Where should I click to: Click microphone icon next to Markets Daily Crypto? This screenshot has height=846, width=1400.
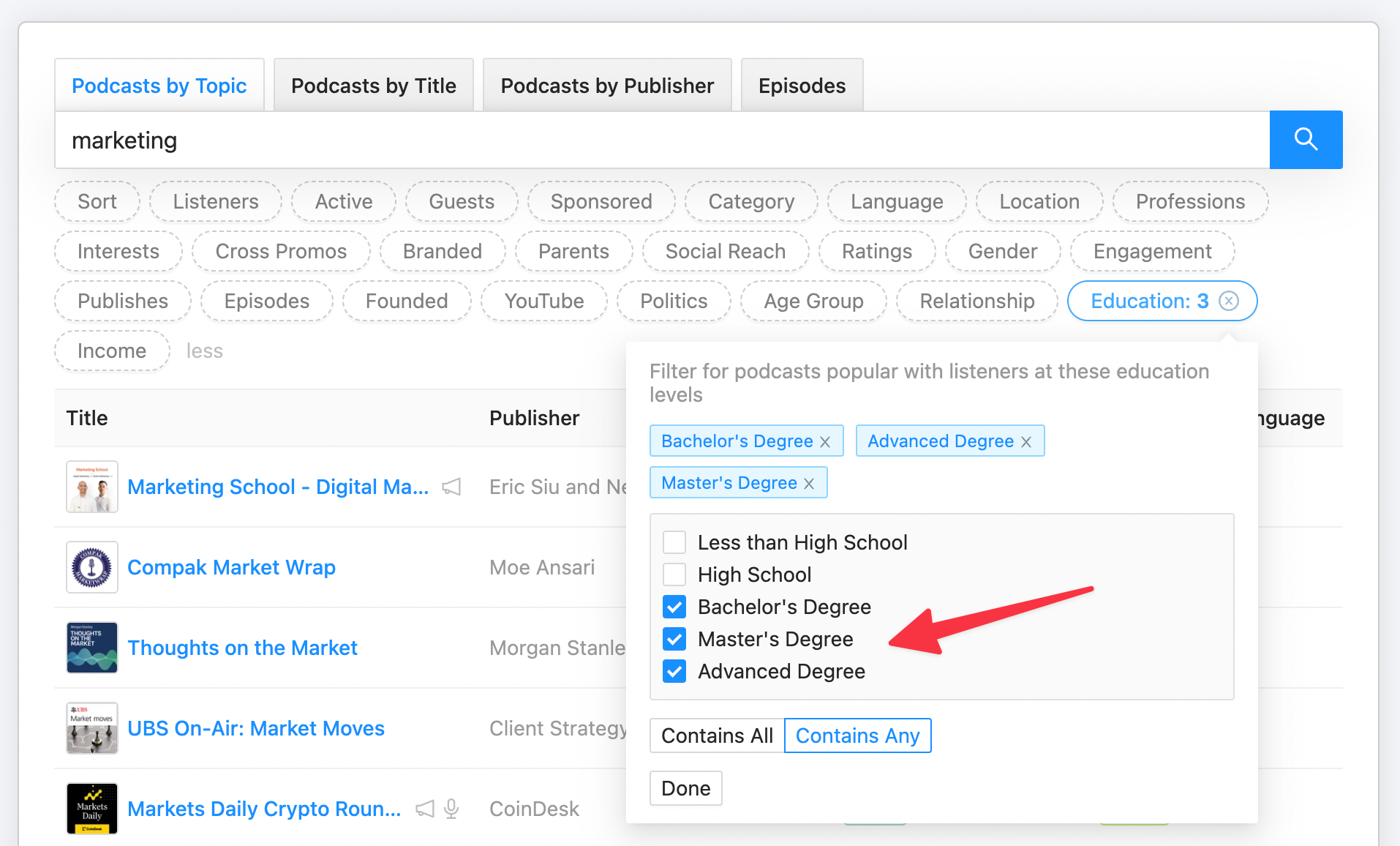click(x=452, y=809)
